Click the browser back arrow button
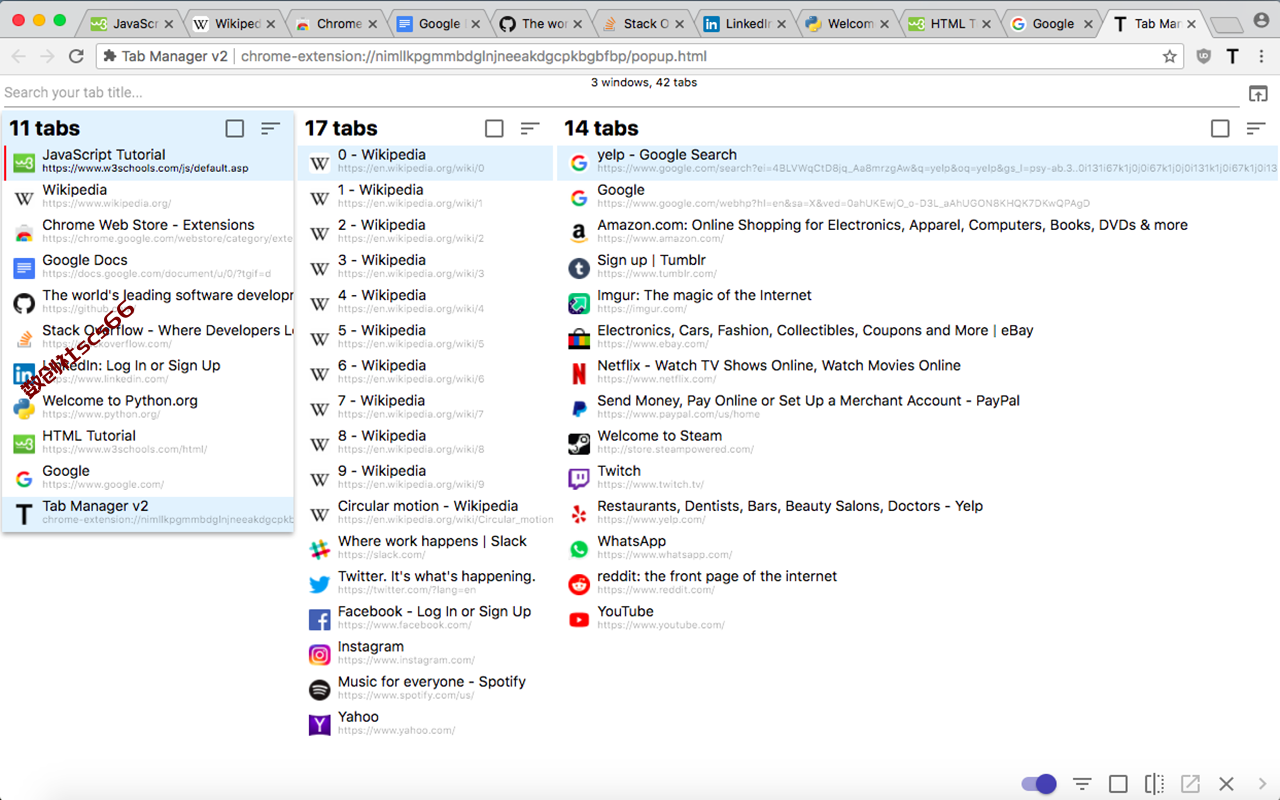1280x800 pixels. point(18,57)
